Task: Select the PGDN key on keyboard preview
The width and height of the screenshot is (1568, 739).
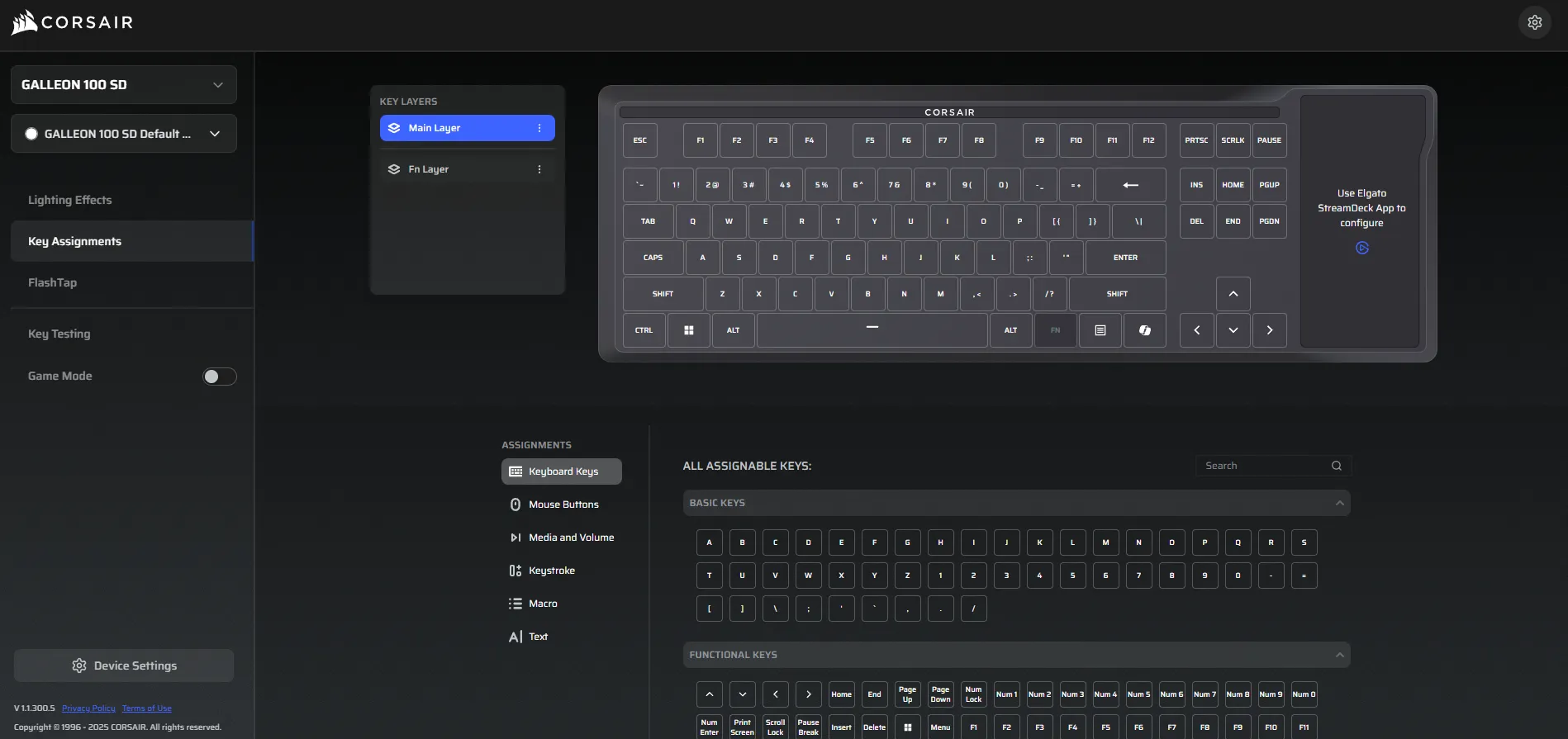Action: point(1269,221)
